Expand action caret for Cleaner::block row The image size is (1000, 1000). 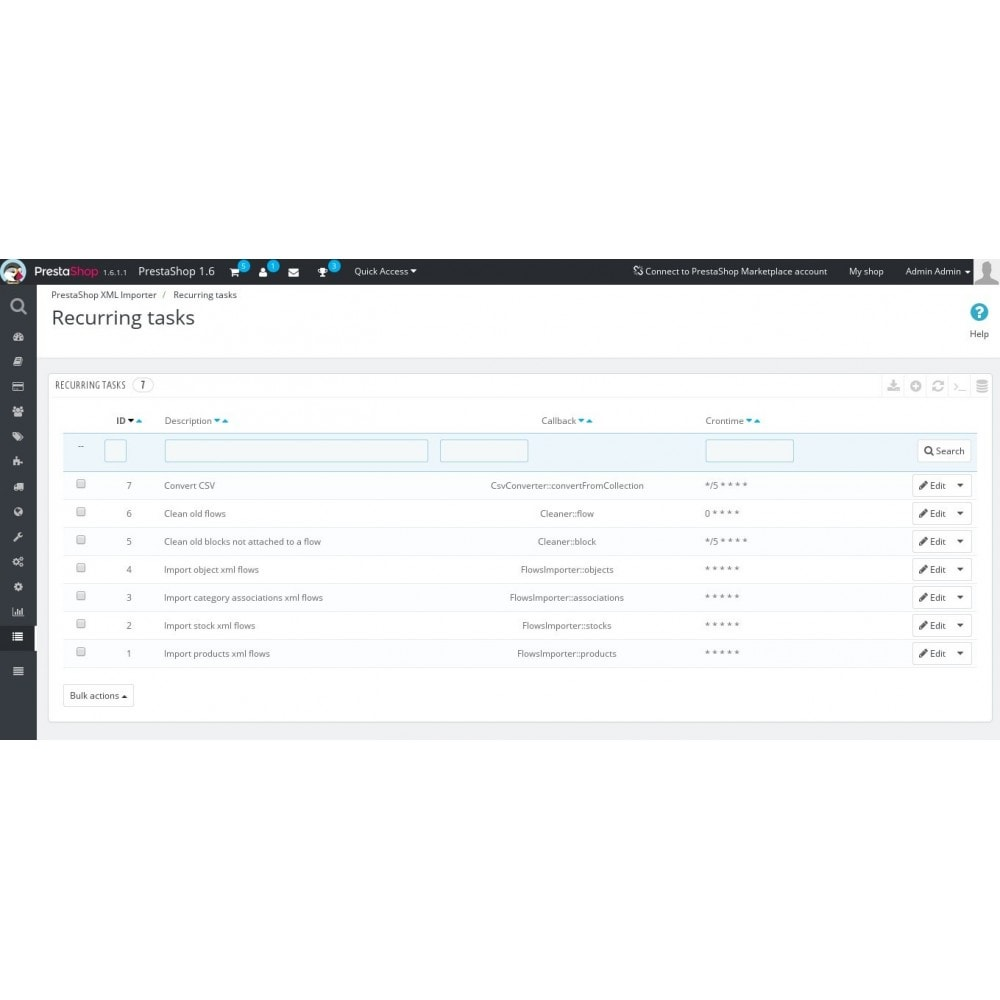pos(960,542)
